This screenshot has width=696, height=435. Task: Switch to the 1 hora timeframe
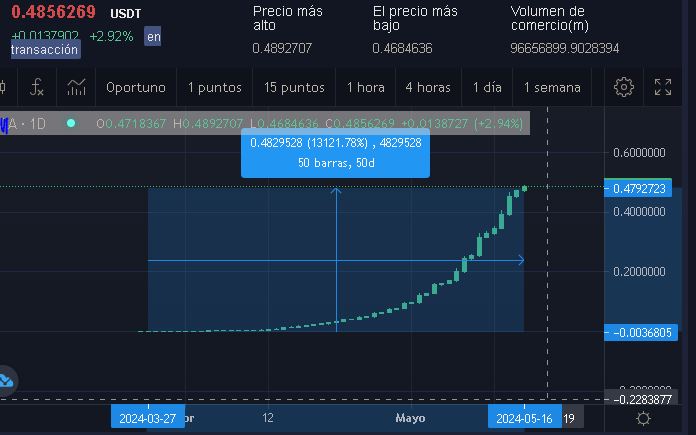coord(366,87)
